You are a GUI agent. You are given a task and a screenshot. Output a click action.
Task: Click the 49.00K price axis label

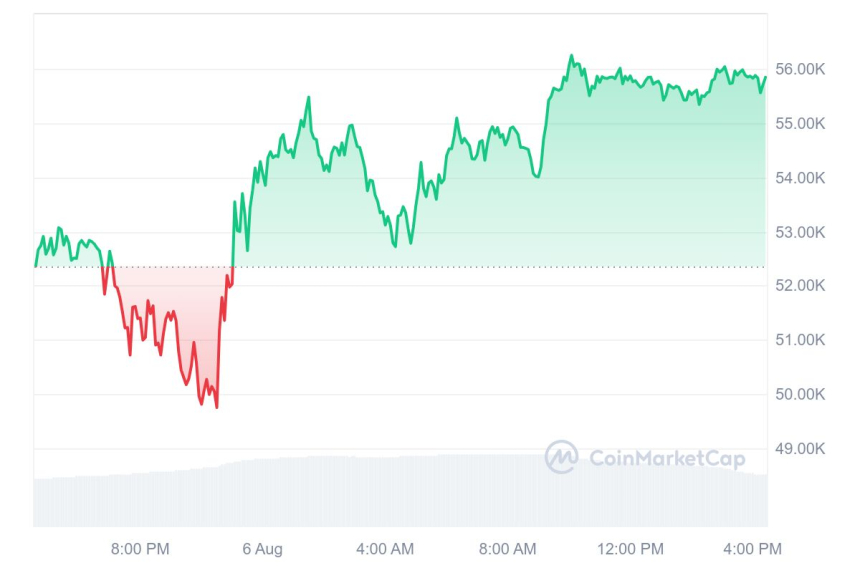800,448
